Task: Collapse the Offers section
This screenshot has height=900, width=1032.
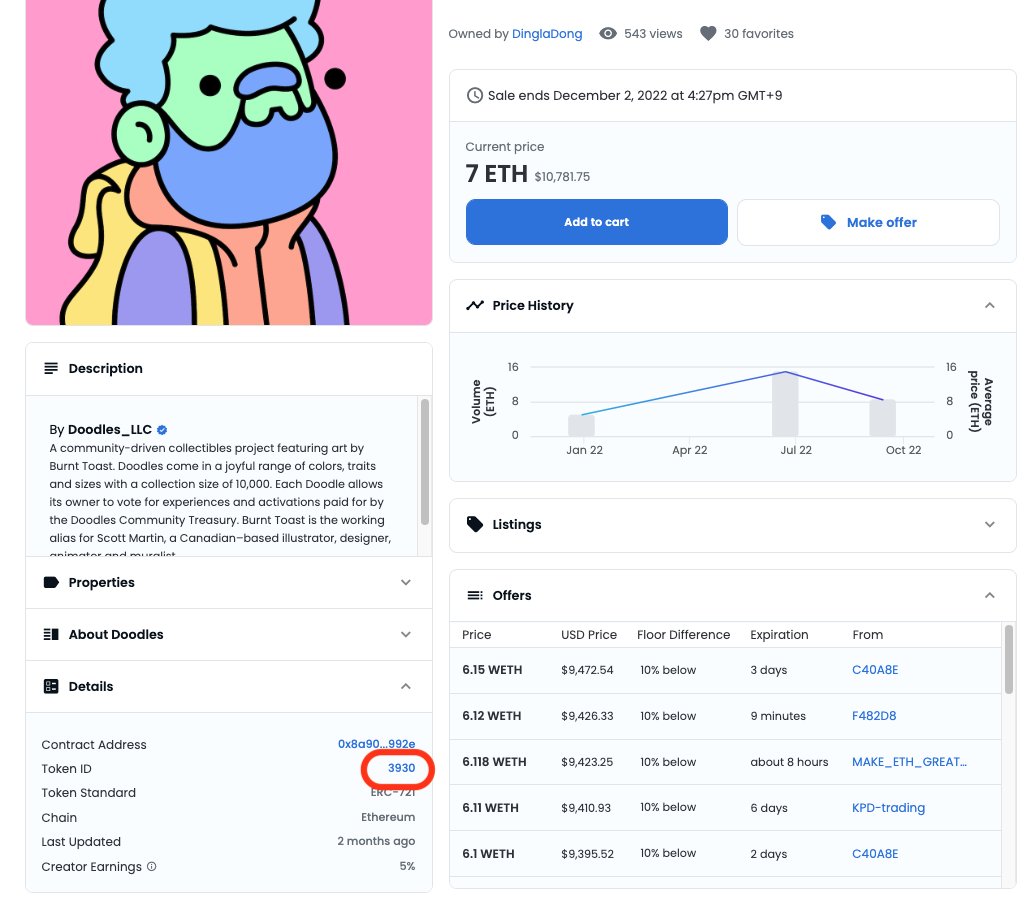Action: click(989, 595)
